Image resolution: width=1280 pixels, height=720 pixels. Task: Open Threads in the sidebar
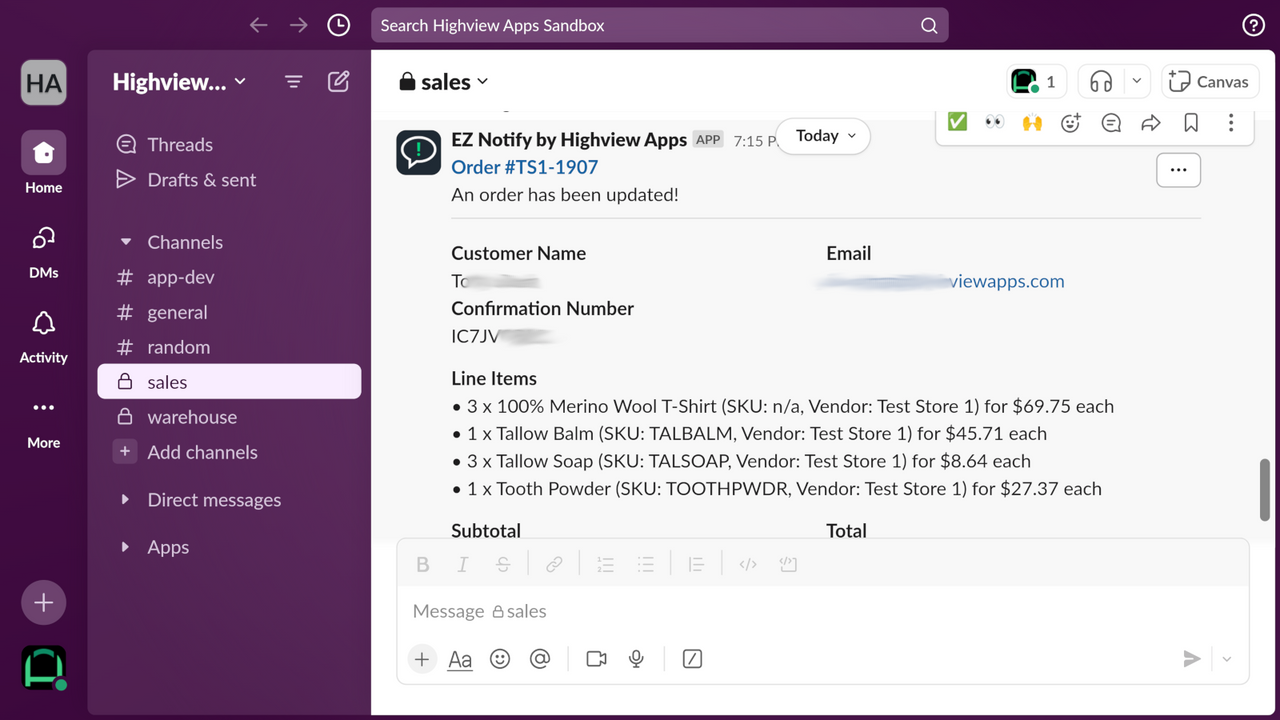click(229, 145)
